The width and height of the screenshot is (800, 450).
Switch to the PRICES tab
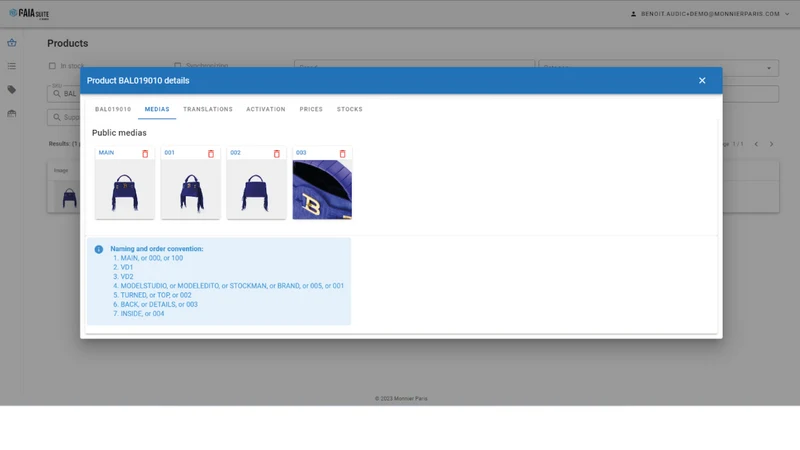coord(311,109)
